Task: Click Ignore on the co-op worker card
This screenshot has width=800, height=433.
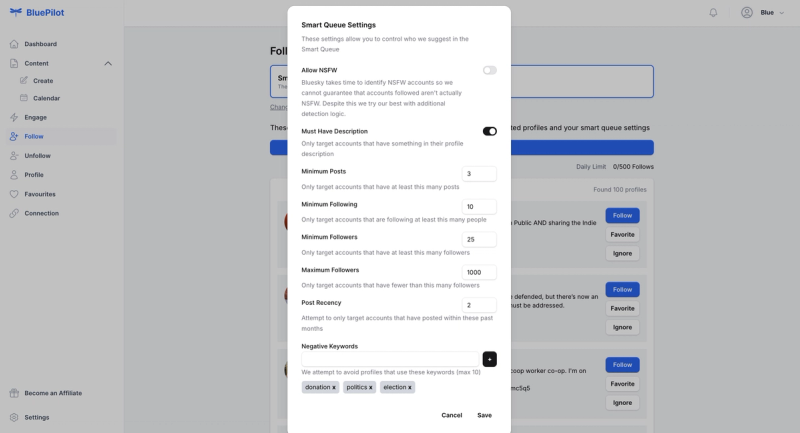Action: tap(622, 403)
